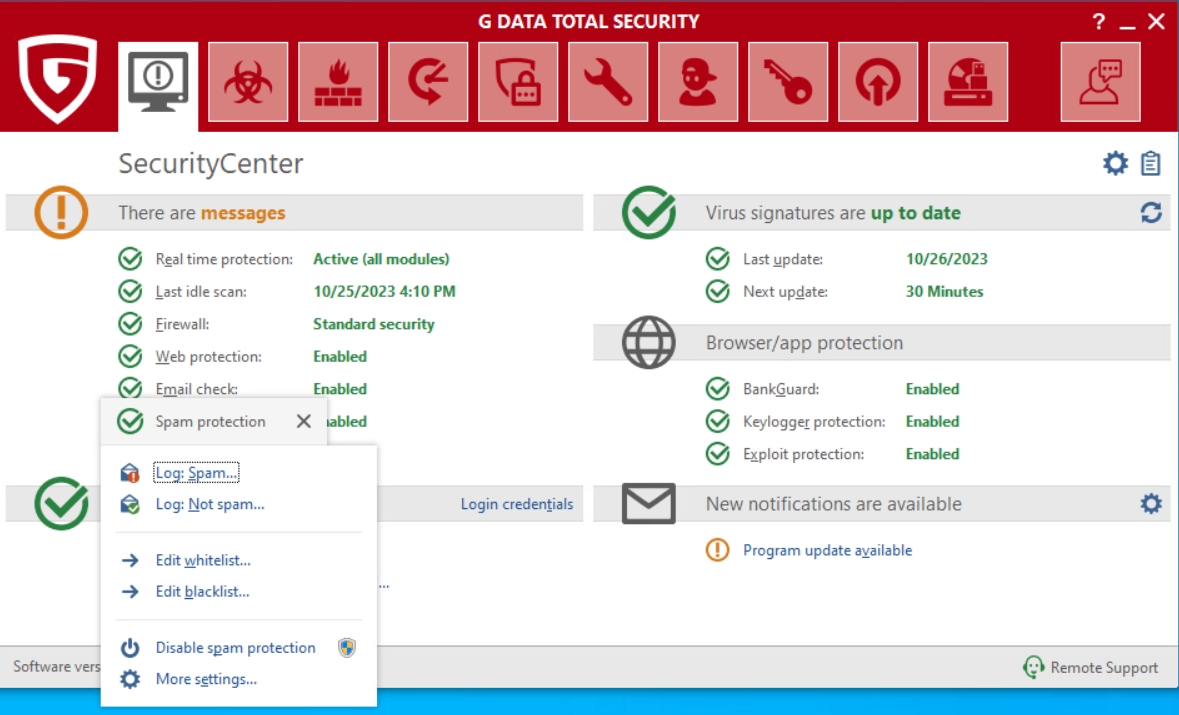Click the Log: Spam envelope icon
Viewport: 1179px width, 715px height.
click(130, 473)
